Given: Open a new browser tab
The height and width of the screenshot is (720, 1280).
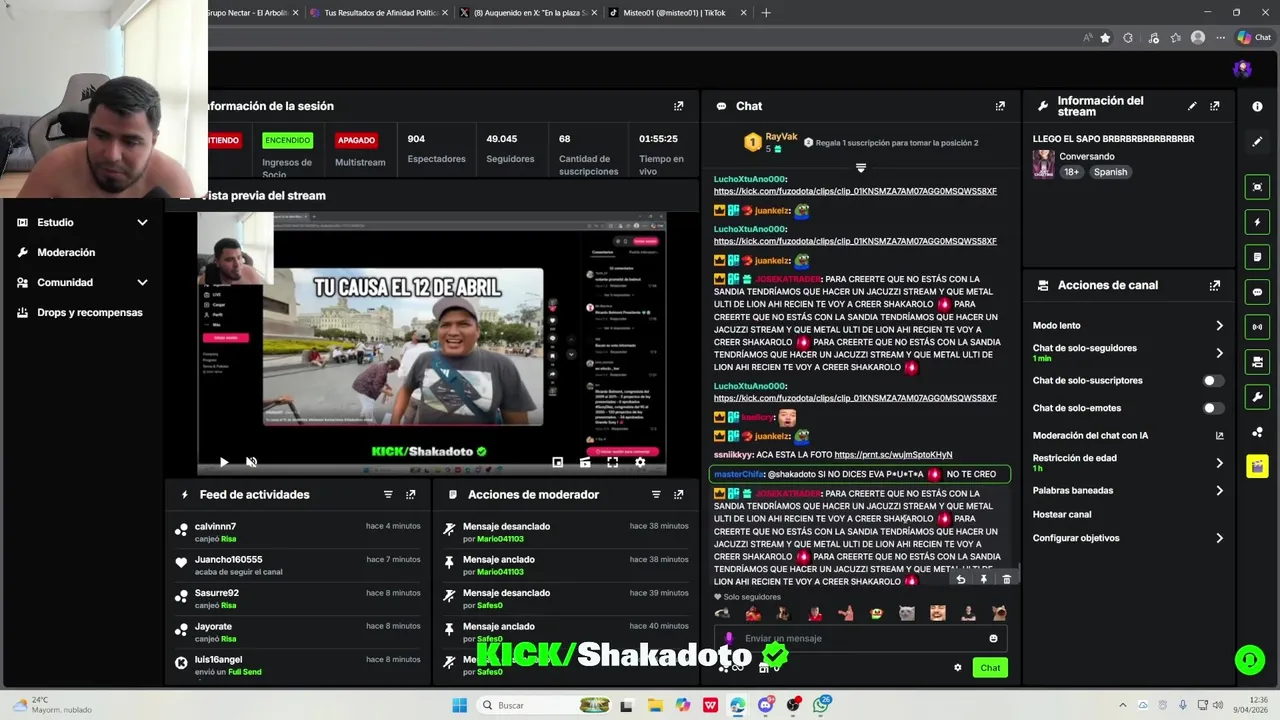Looking at the screenshot, I should click(766, 13).
